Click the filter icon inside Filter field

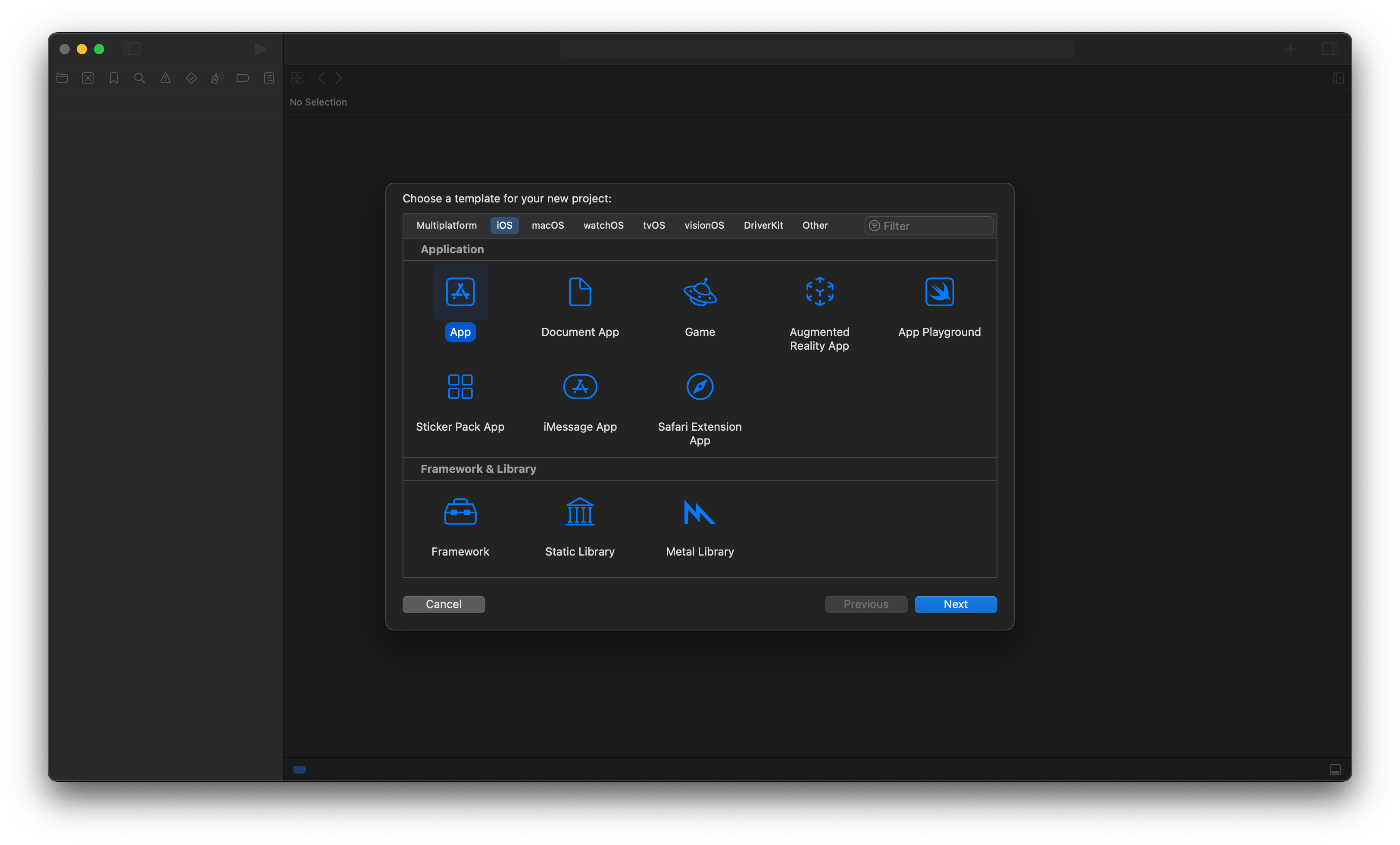tap(875, 226)
